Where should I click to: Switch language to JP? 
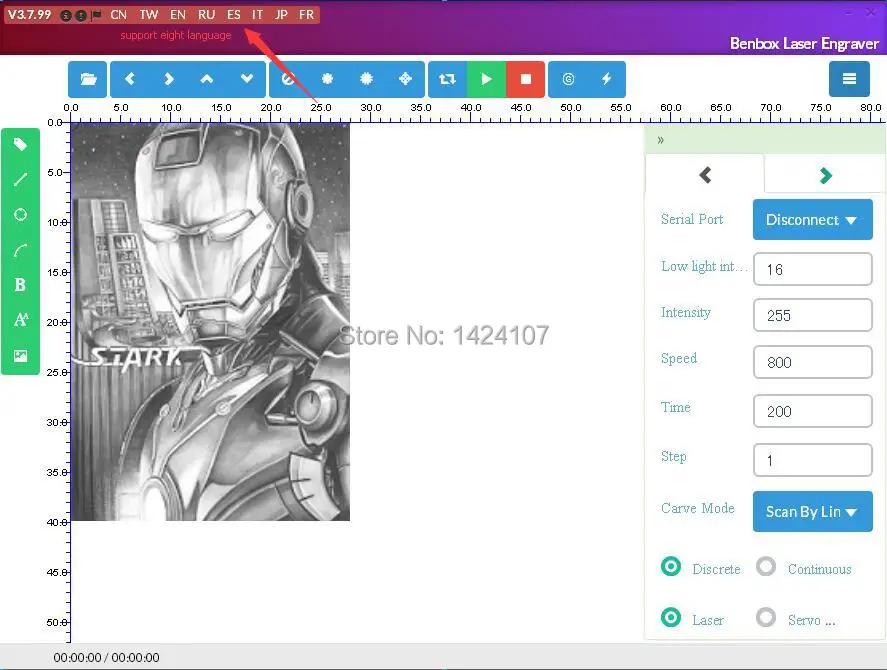[x=281, y=15]
